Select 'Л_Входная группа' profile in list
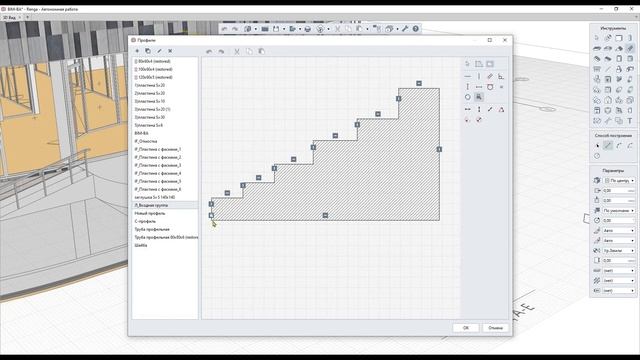The image size is (640, 360). point(165,205)
